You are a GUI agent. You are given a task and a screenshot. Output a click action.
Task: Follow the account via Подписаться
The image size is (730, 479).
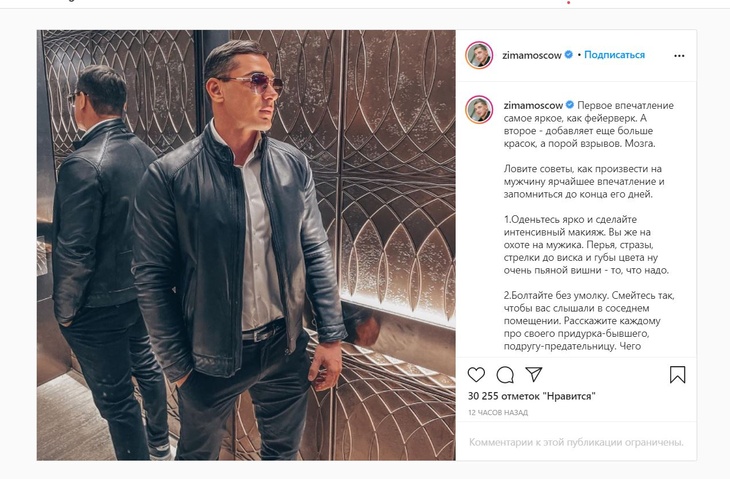click(x=614, y=55)
